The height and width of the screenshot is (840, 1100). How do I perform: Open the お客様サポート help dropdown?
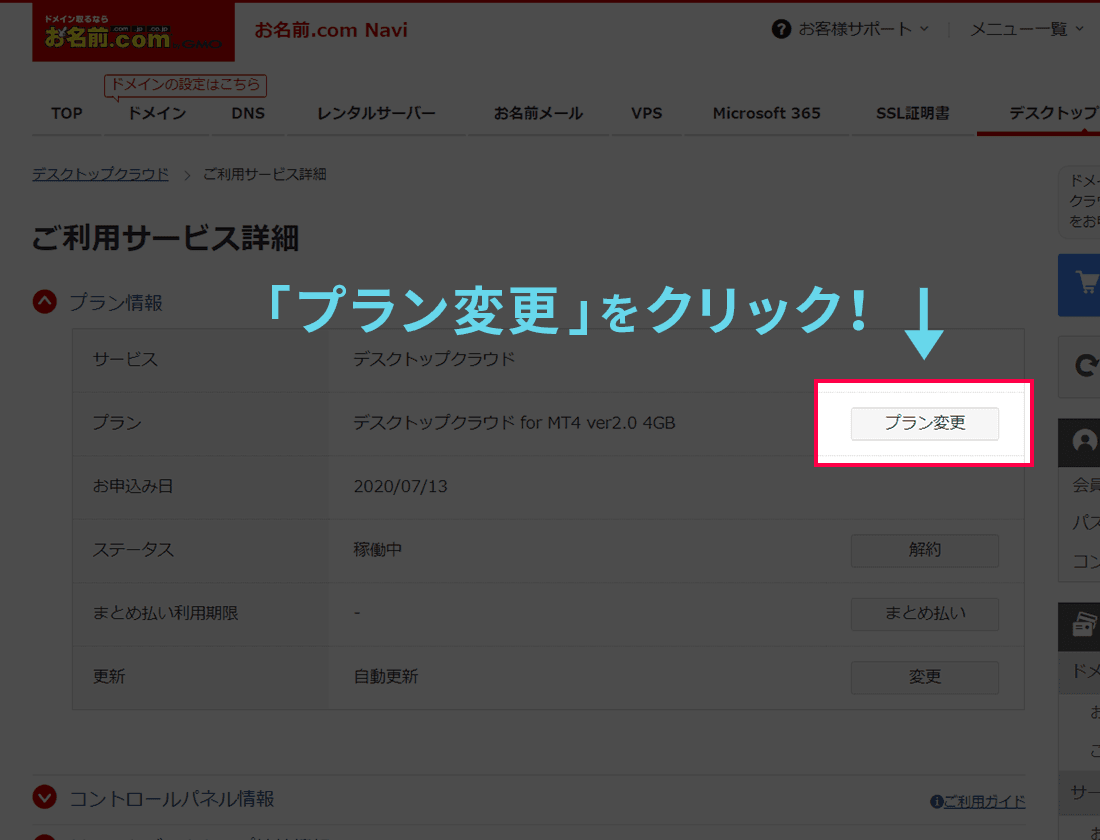[x=863, y=29]
